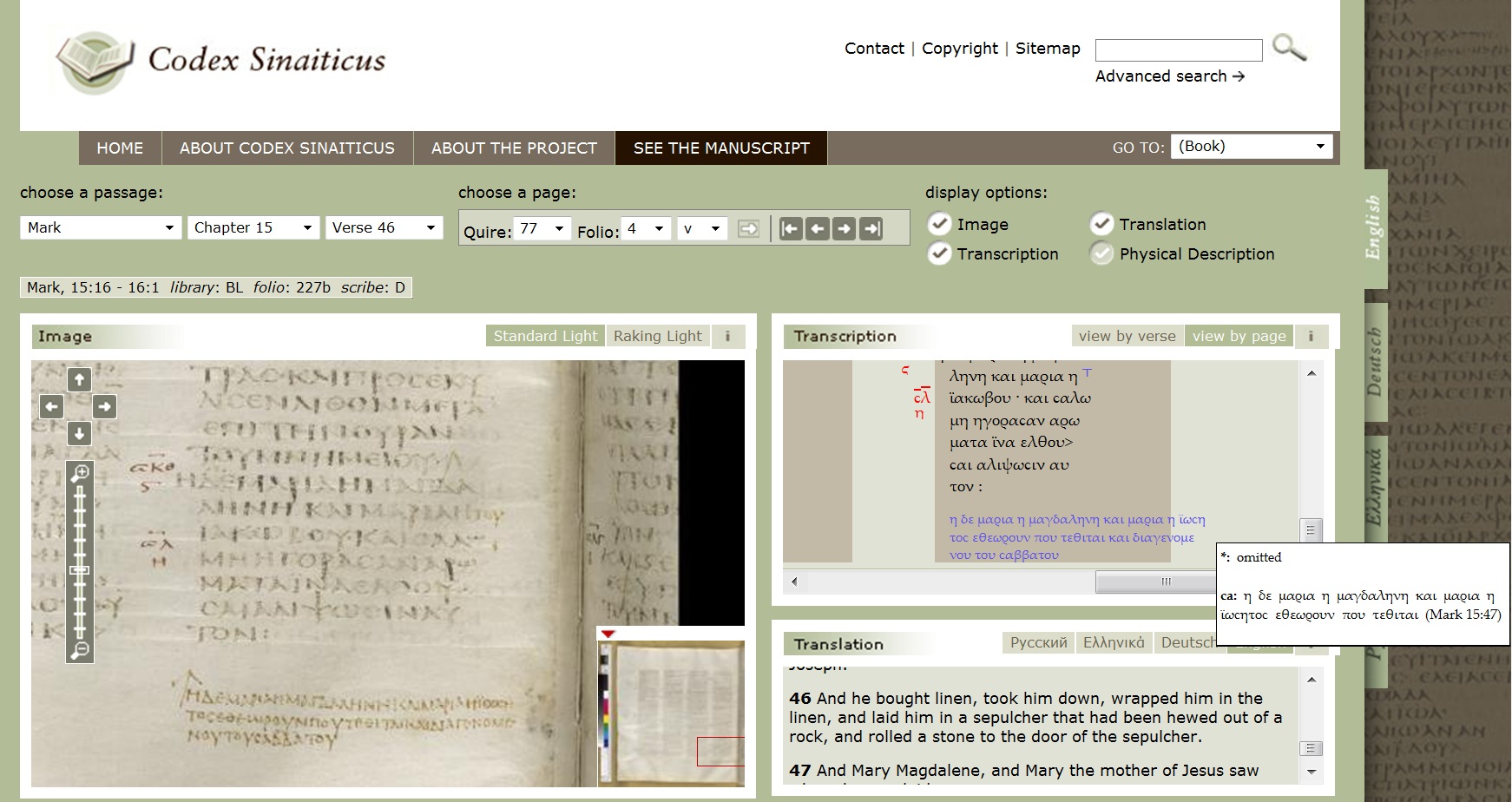Switch to view by verse tab
The image size is (1512, 802).
1127,336
